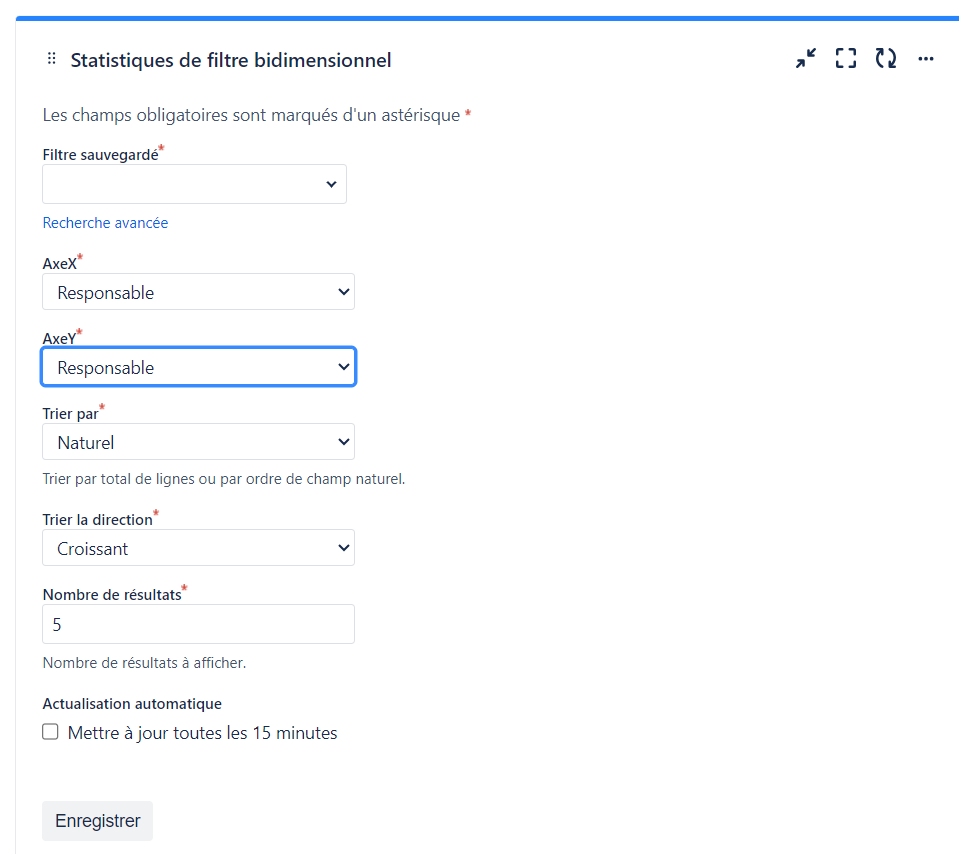Image resolution: width=959 pixels, height=854 pixels.
Task: Click the Recherche avancée link
Action: [x=105, y=223]
